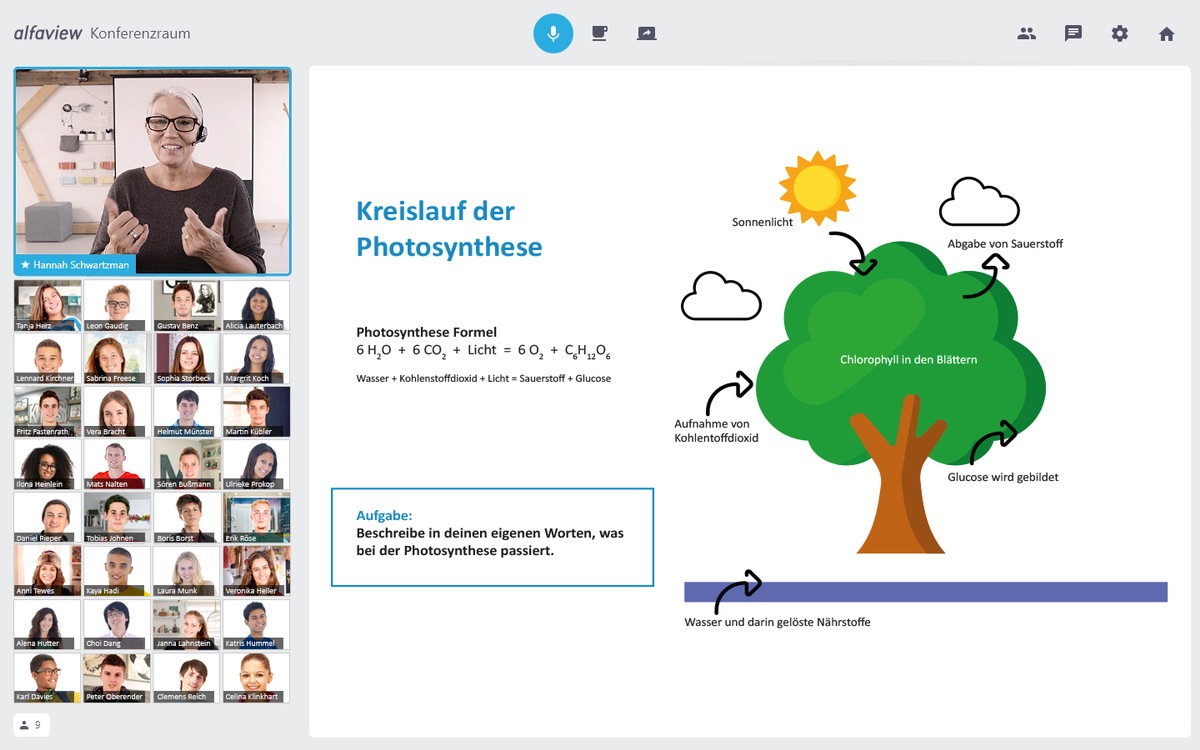Select Karl Davies's video tile
Image resolution: width=1200 pixels, height=750 pixels.
(47, 677)
